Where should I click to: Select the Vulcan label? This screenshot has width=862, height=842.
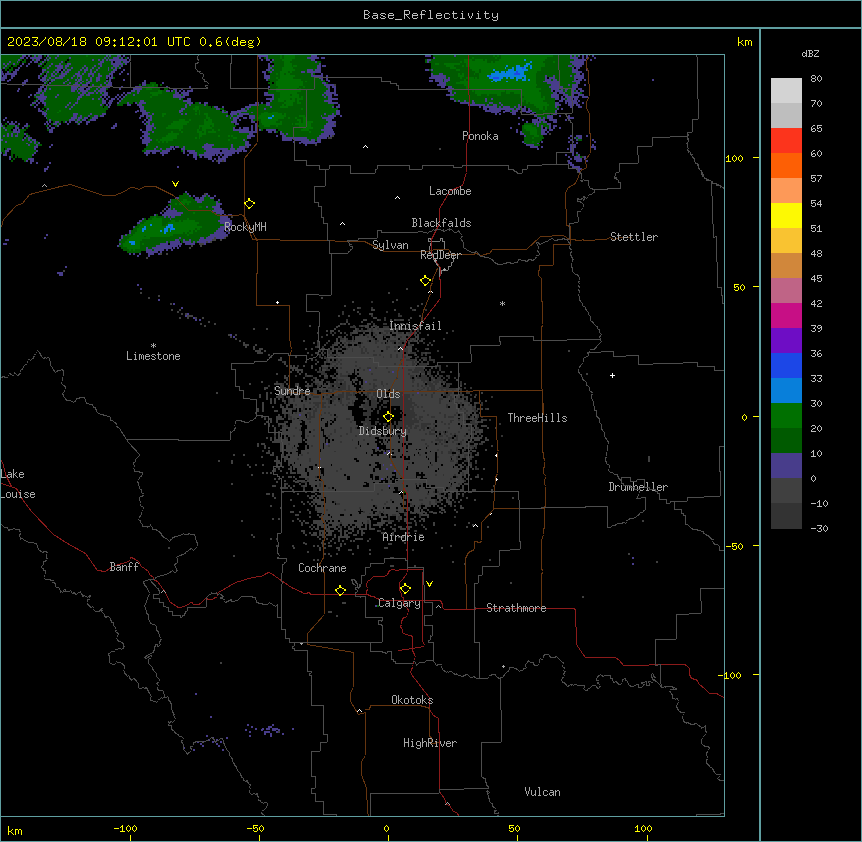[543, 792]
